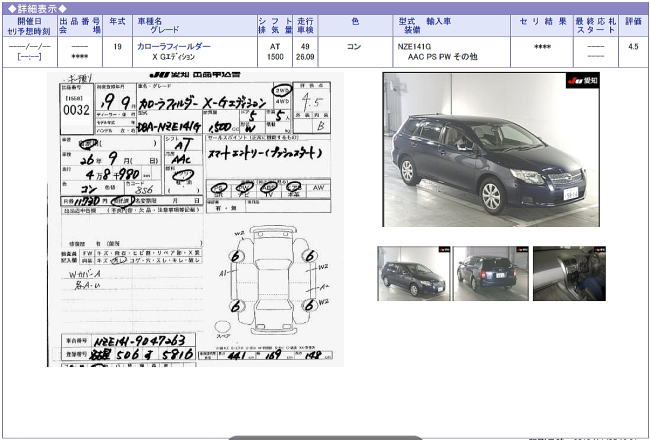Open the front-left angle car thumbnail

tap(413, 273)
